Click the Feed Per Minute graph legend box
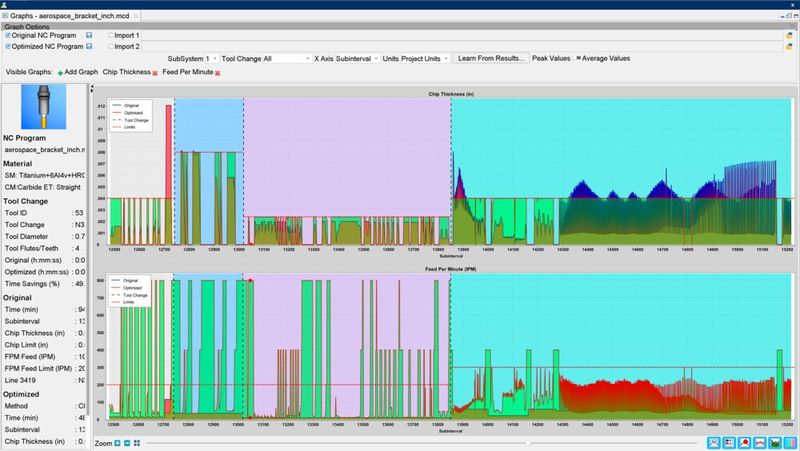800x451 pixels. click(130, 291)
